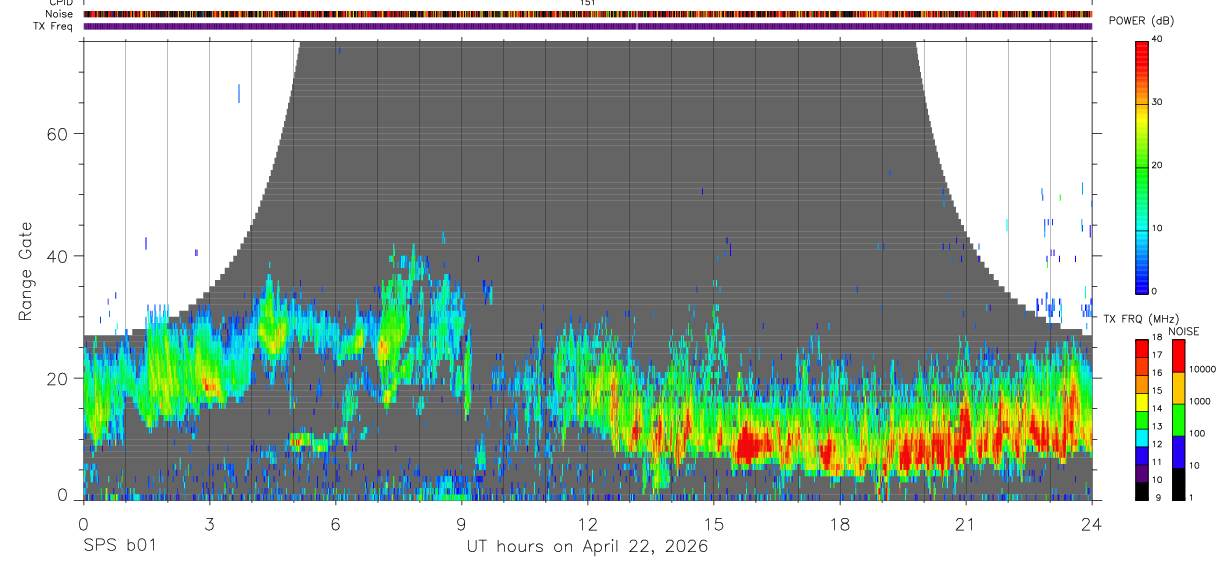Click the NOISE color scale legend
This screenshot has height=567, width=1228.
1177,420
